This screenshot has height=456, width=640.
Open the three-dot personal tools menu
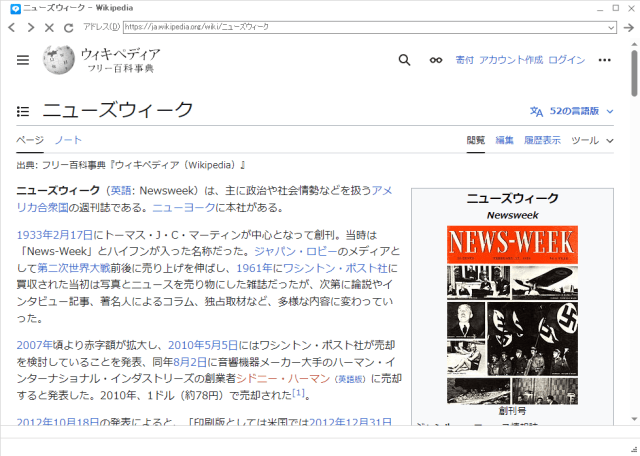pyautogui.click(x=604, y=60)
